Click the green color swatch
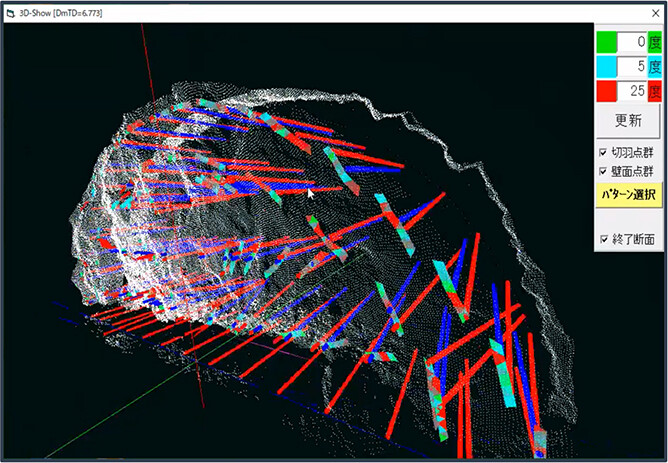Screen dimensions: 668x463 point(607,43)
